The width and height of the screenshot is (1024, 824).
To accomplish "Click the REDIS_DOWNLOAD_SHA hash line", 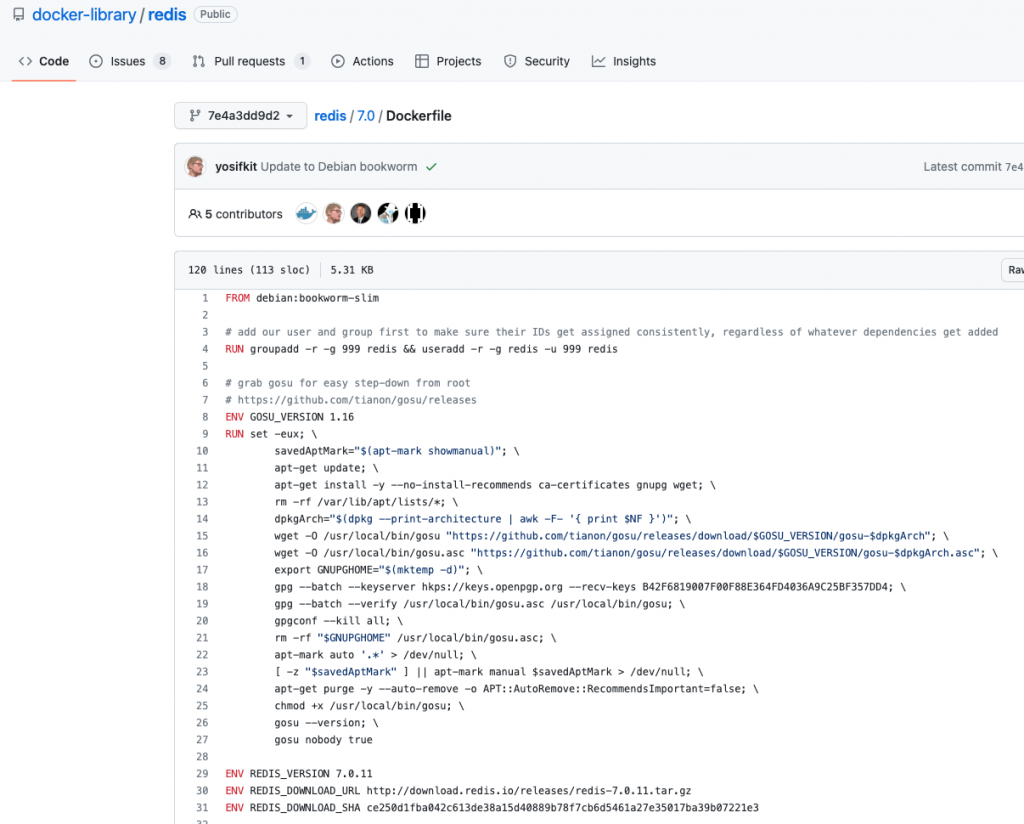I will (492, 807).
